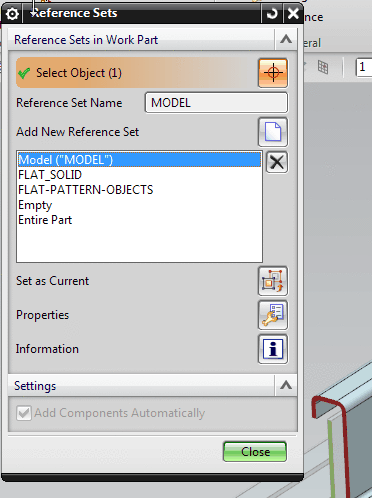Image resolution: width=372 pixels, height=498 pixels.
Task: Click the Set as Current icon
Action: coord(273,281)
